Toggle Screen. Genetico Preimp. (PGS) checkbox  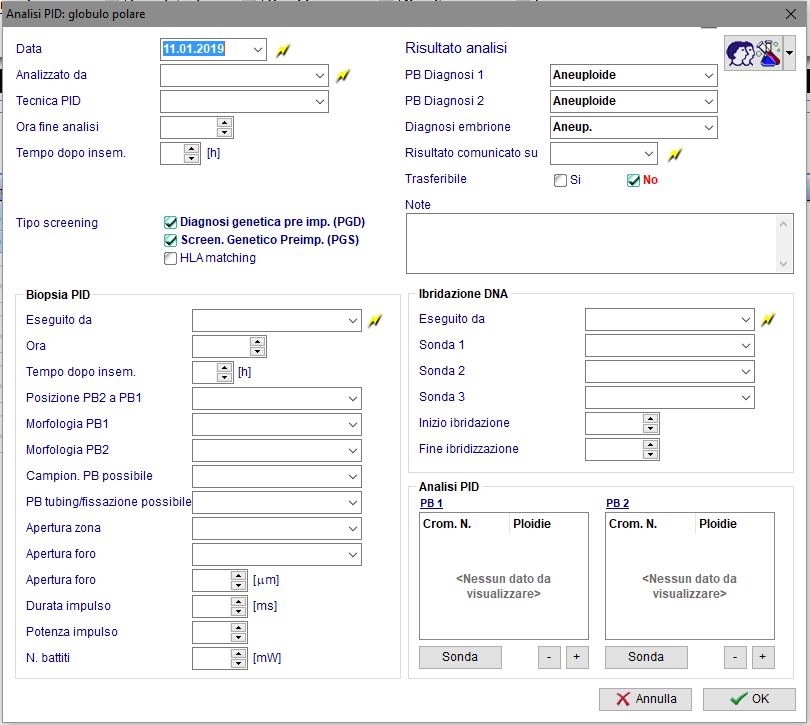[170, 240]
